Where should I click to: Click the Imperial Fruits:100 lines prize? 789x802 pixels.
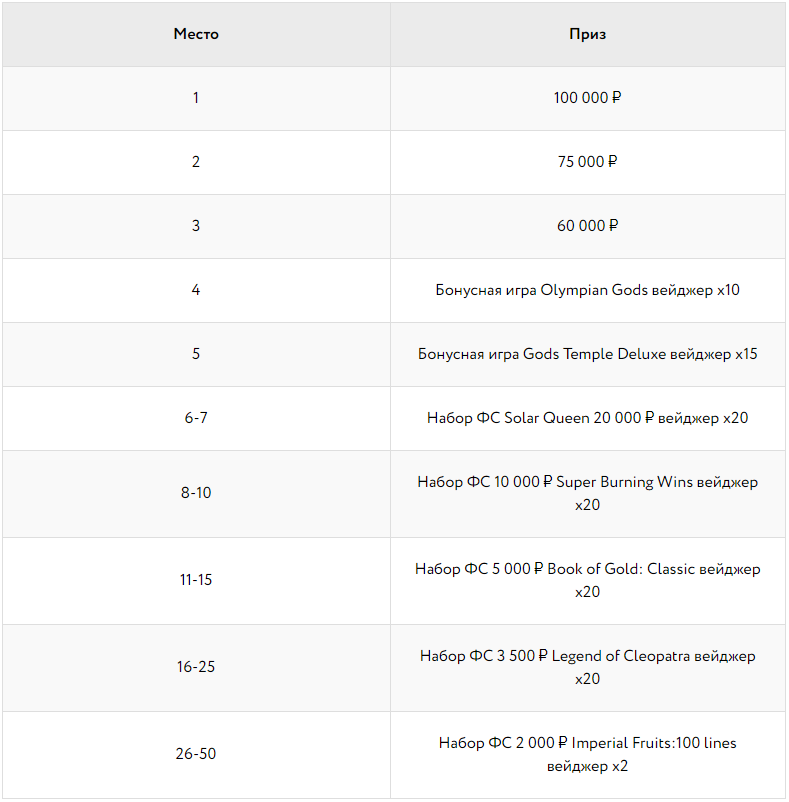pos(588,754)
